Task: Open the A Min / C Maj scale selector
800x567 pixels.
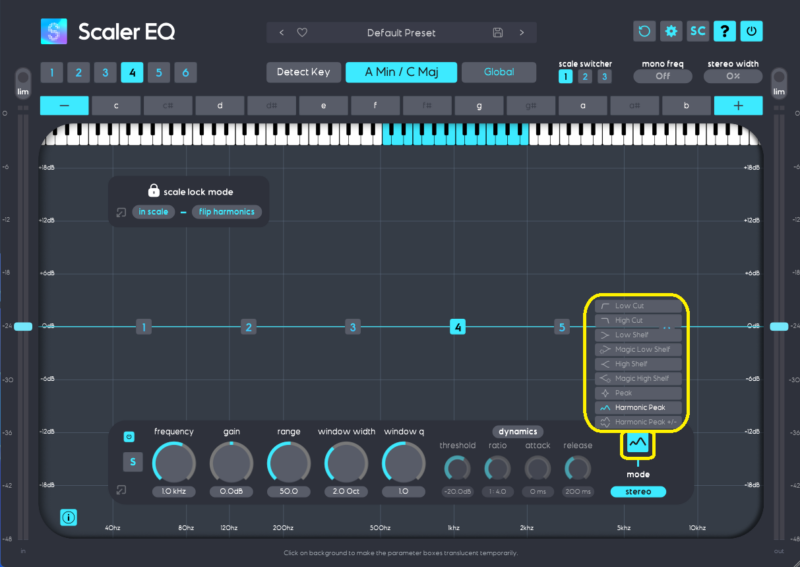Action: click(x=401, y=72)
